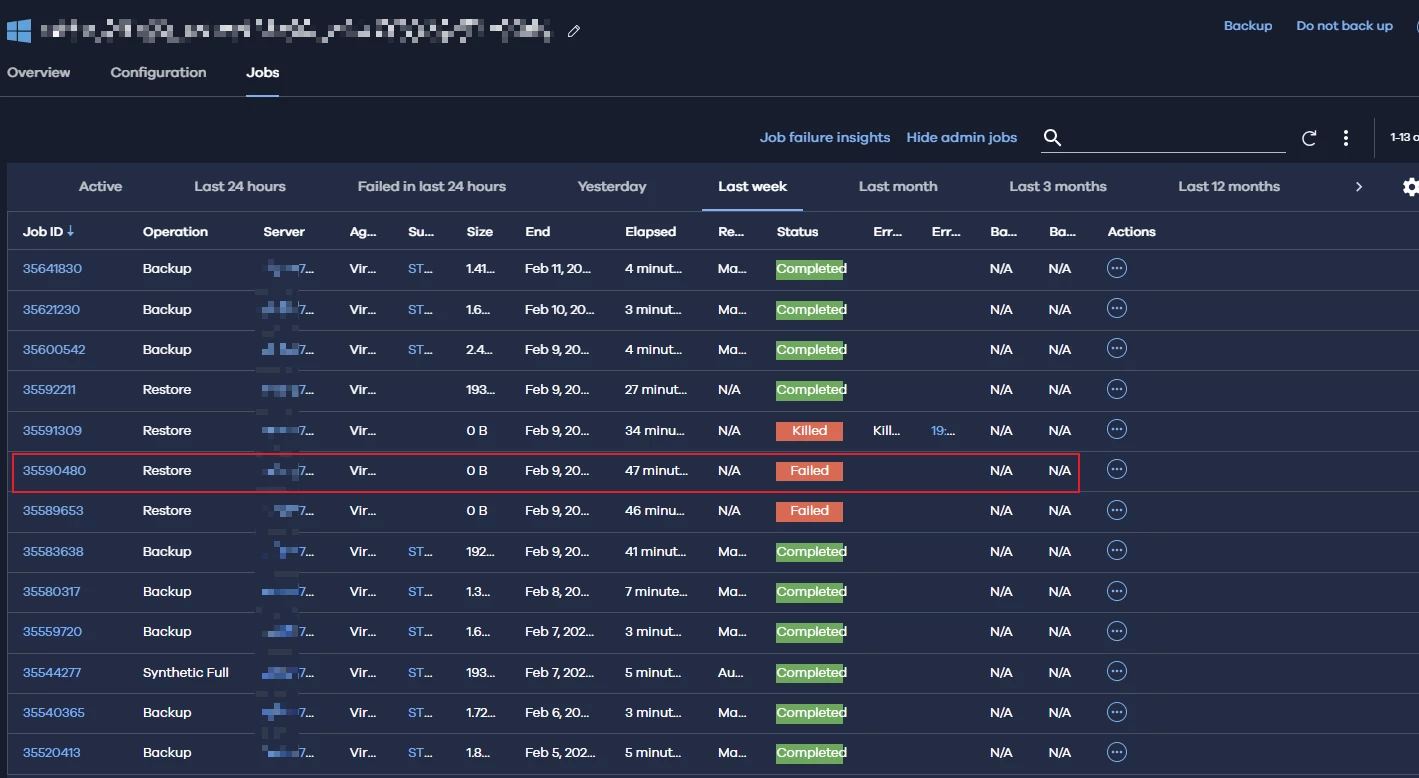The height and width of the screenshot is (778, 1419).
Task: Open actions menu for job 35600542
Action: pyautogui.click(x=1117, y=349)
